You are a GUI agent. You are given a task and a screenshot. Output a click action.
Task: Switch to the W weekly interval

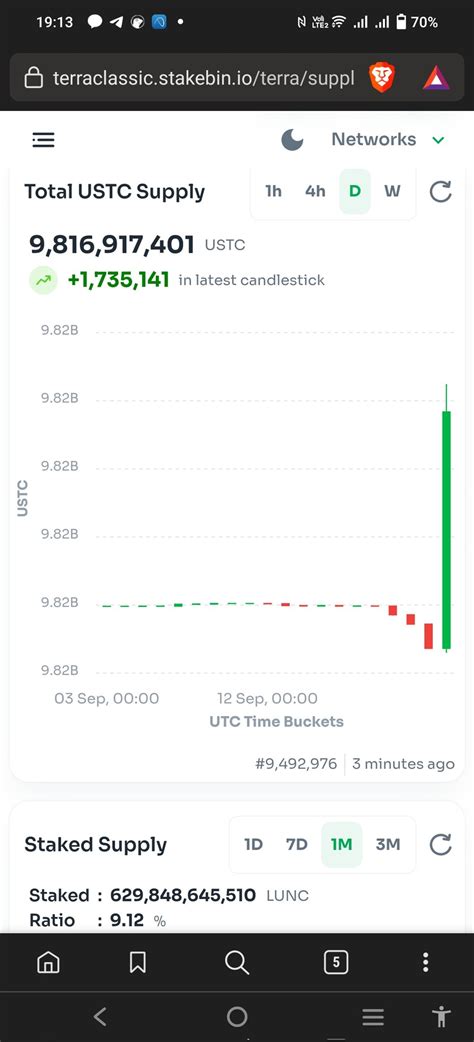(392, 191)
